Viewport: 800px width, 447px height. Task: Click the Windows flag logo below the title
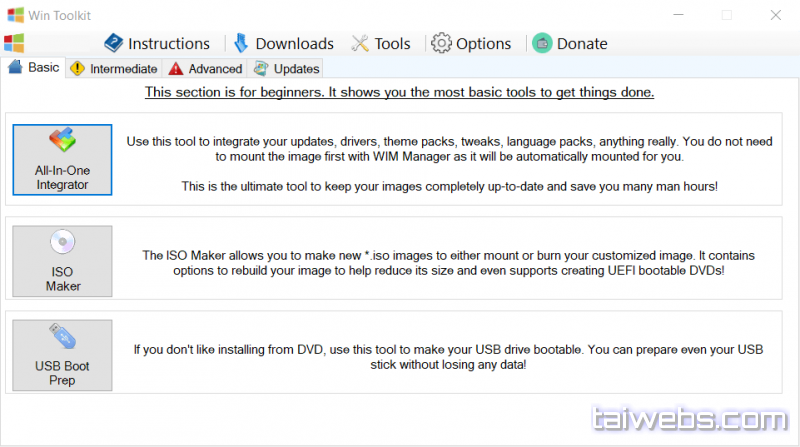pyautogui.click(x=14, y=43)
